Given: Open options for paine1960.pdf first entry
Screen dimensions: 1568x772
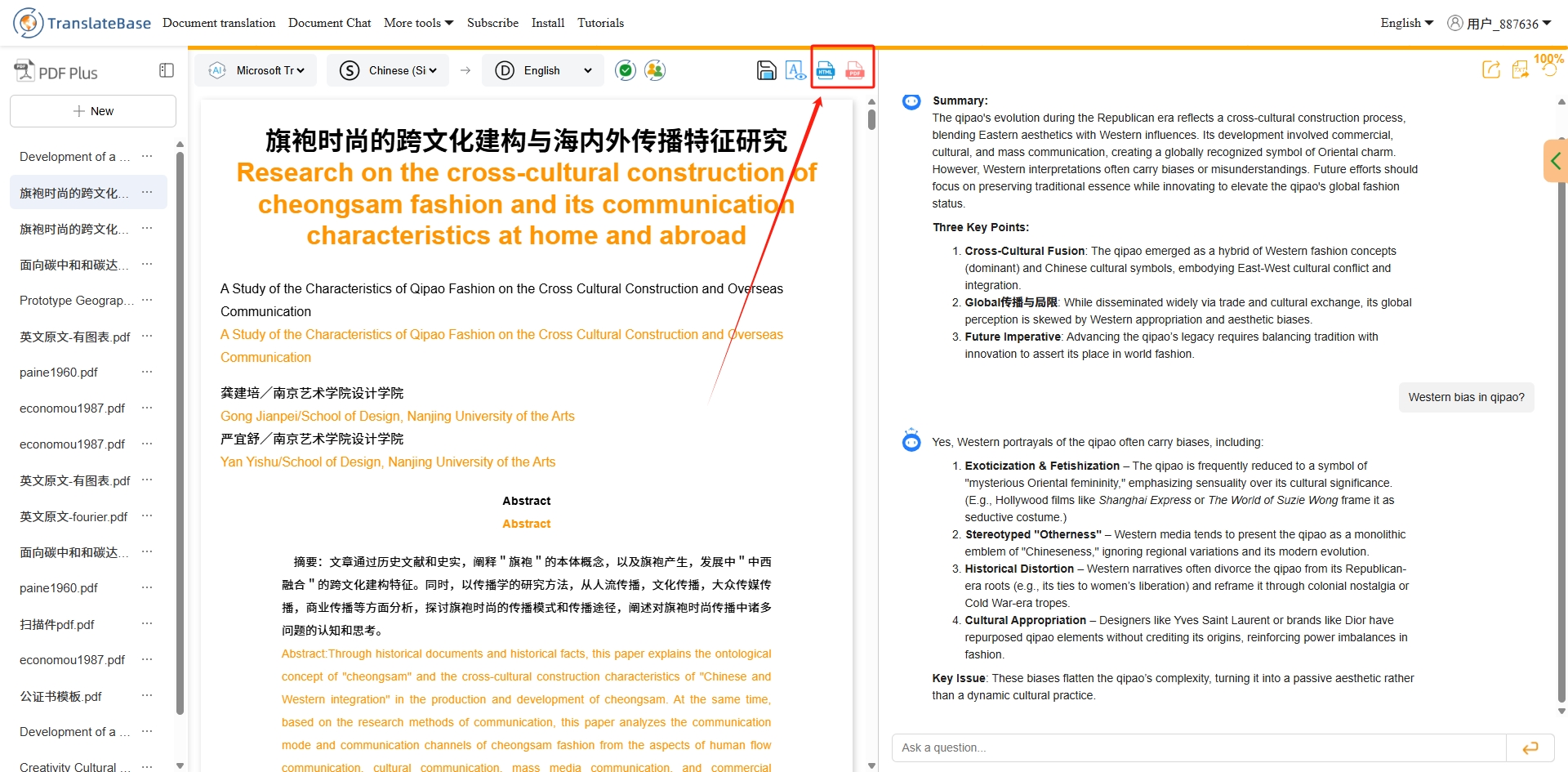Looking at the screenshot, I should click(147, 372).
